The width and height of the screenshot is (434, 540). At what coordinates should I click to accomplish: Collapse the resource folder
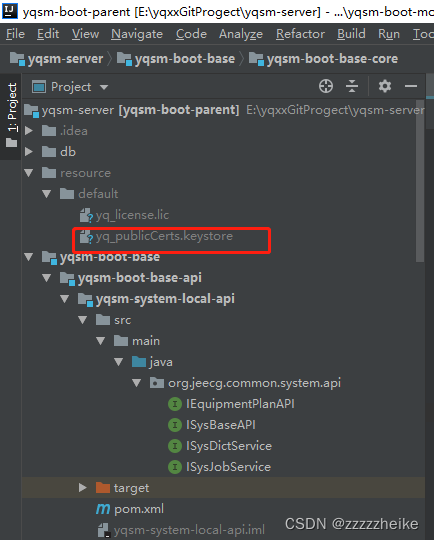(x=29, y=173)
